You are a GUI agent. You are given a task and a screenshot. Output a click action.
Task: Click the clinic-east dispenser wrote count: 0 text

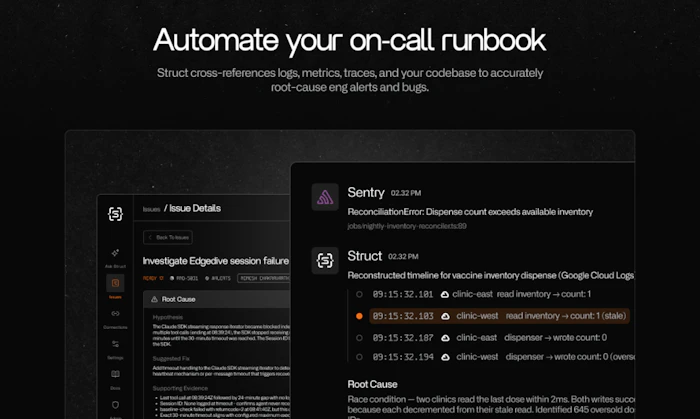click(531, 338)
